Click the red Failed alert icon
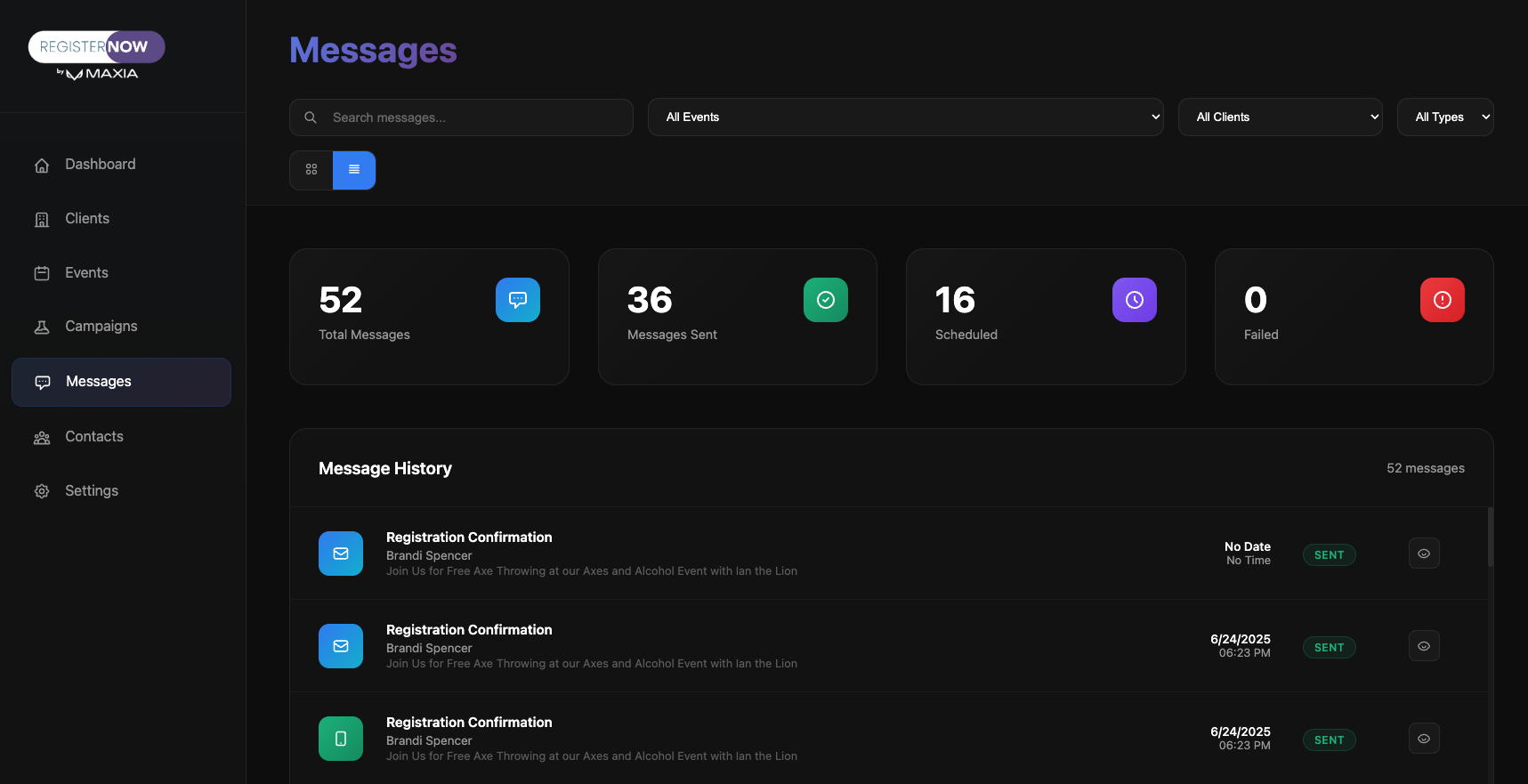This screenshot has height=784, width=1528. [x=1442, y=300]
